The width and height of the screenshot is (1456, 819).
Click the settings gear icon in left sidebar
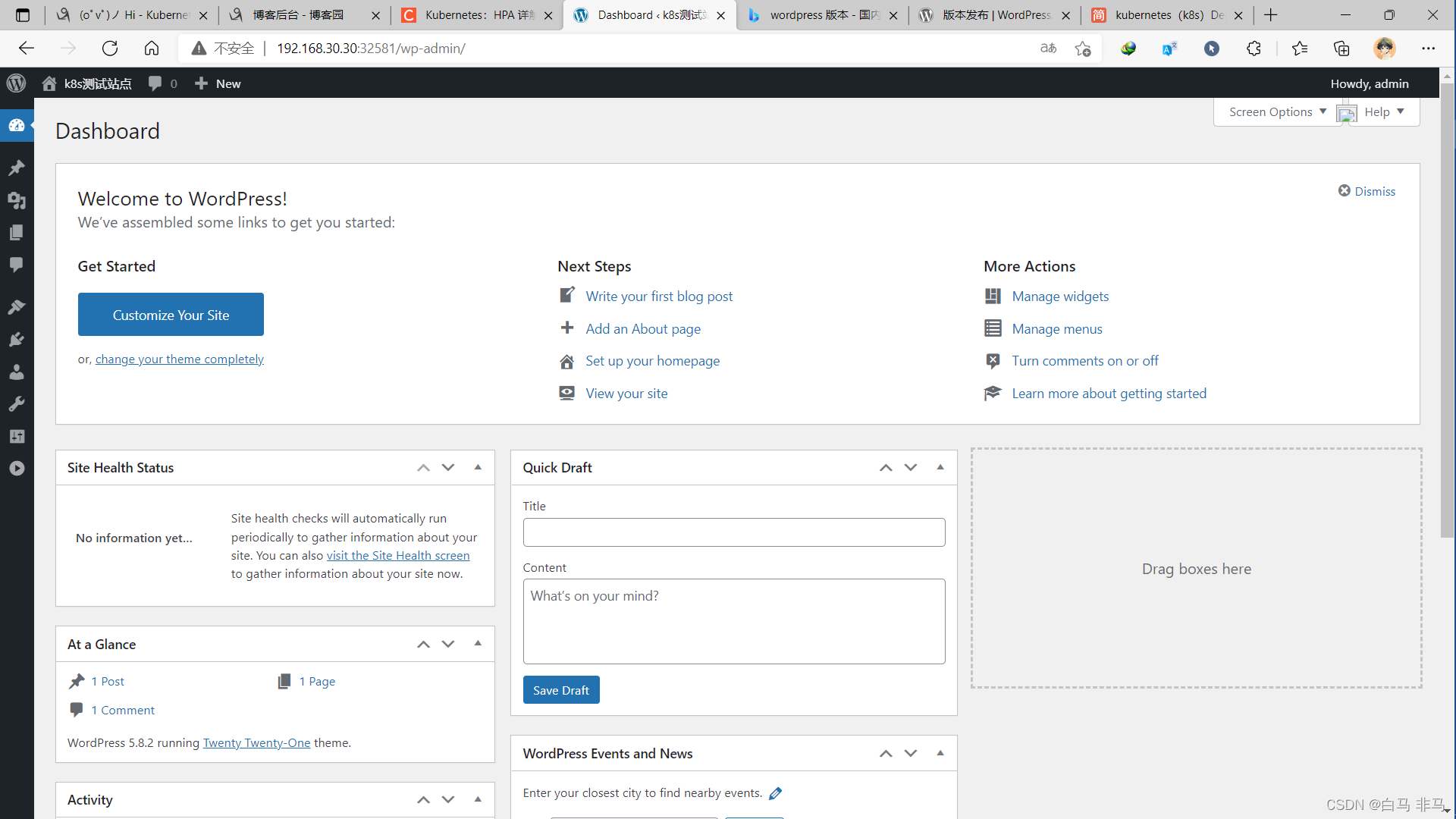click(17, 436)
